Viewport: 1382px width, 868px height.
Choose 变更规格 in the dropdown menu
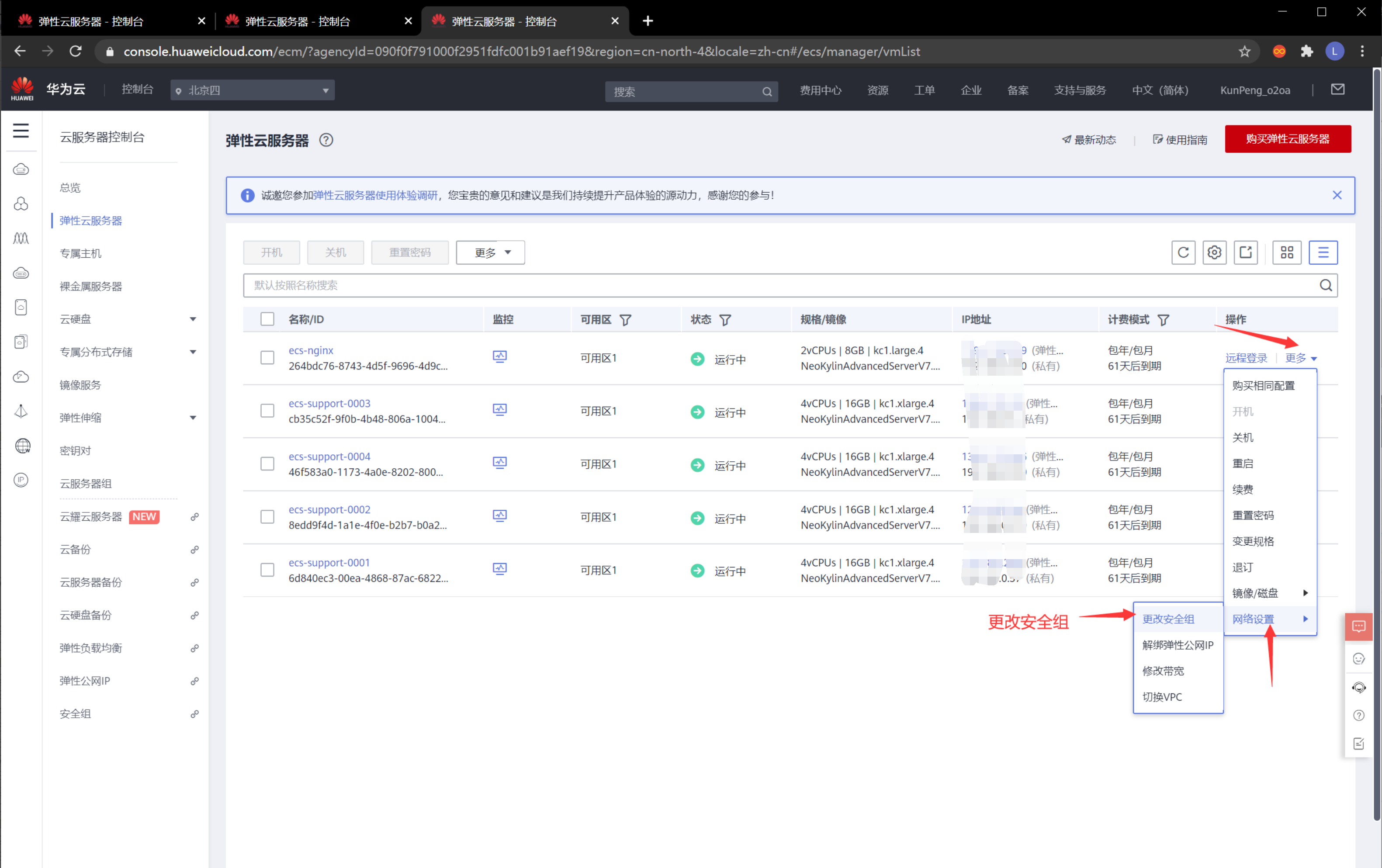[x=1270, y=542]
